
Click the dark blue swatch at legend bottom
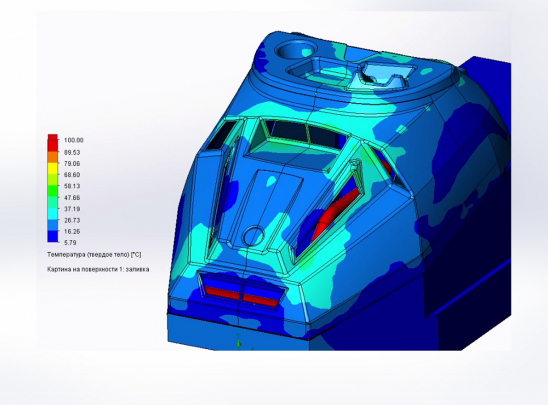tap(53, 236)
